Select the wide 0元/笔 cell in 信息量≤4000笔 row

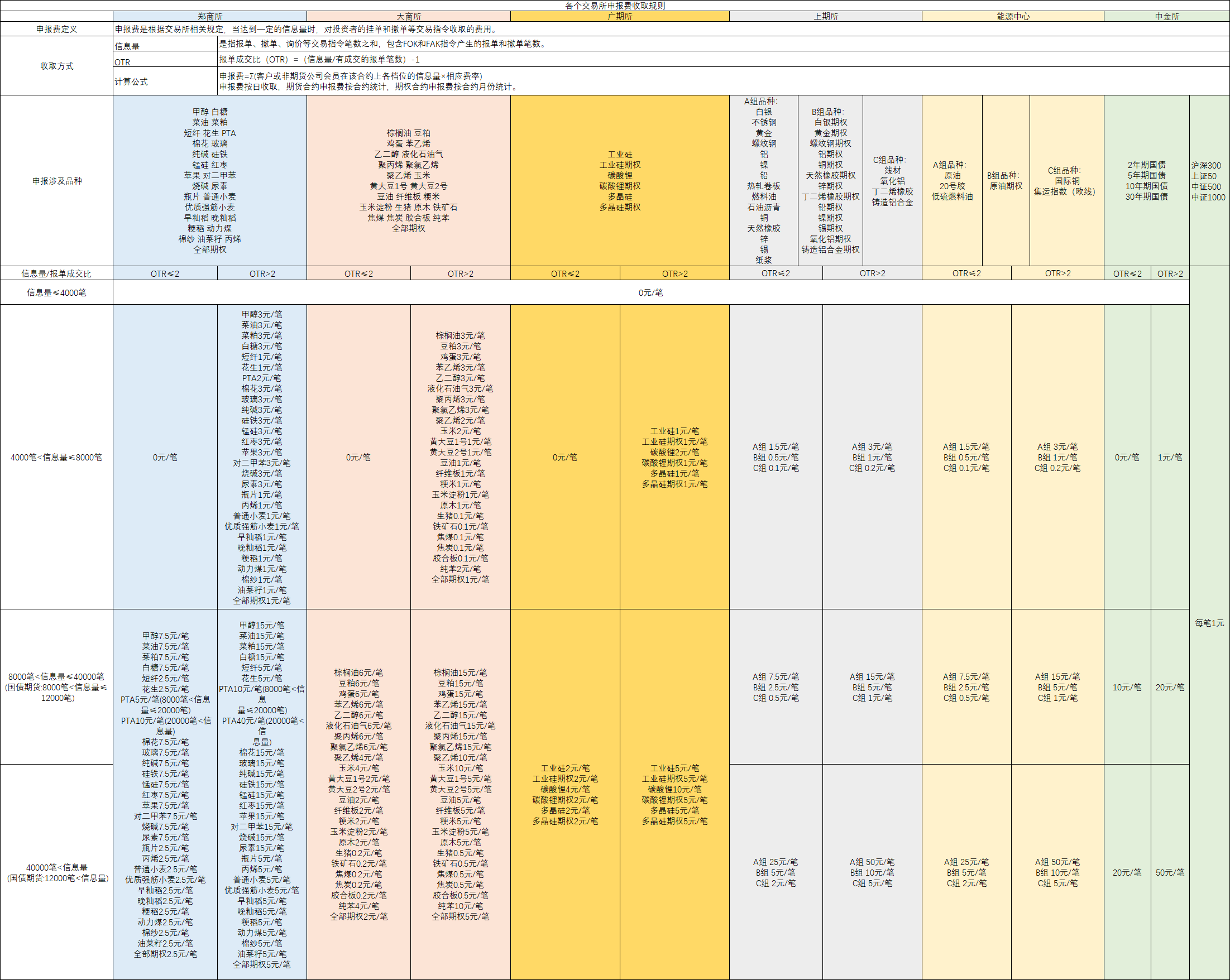(x=651, y=292)
